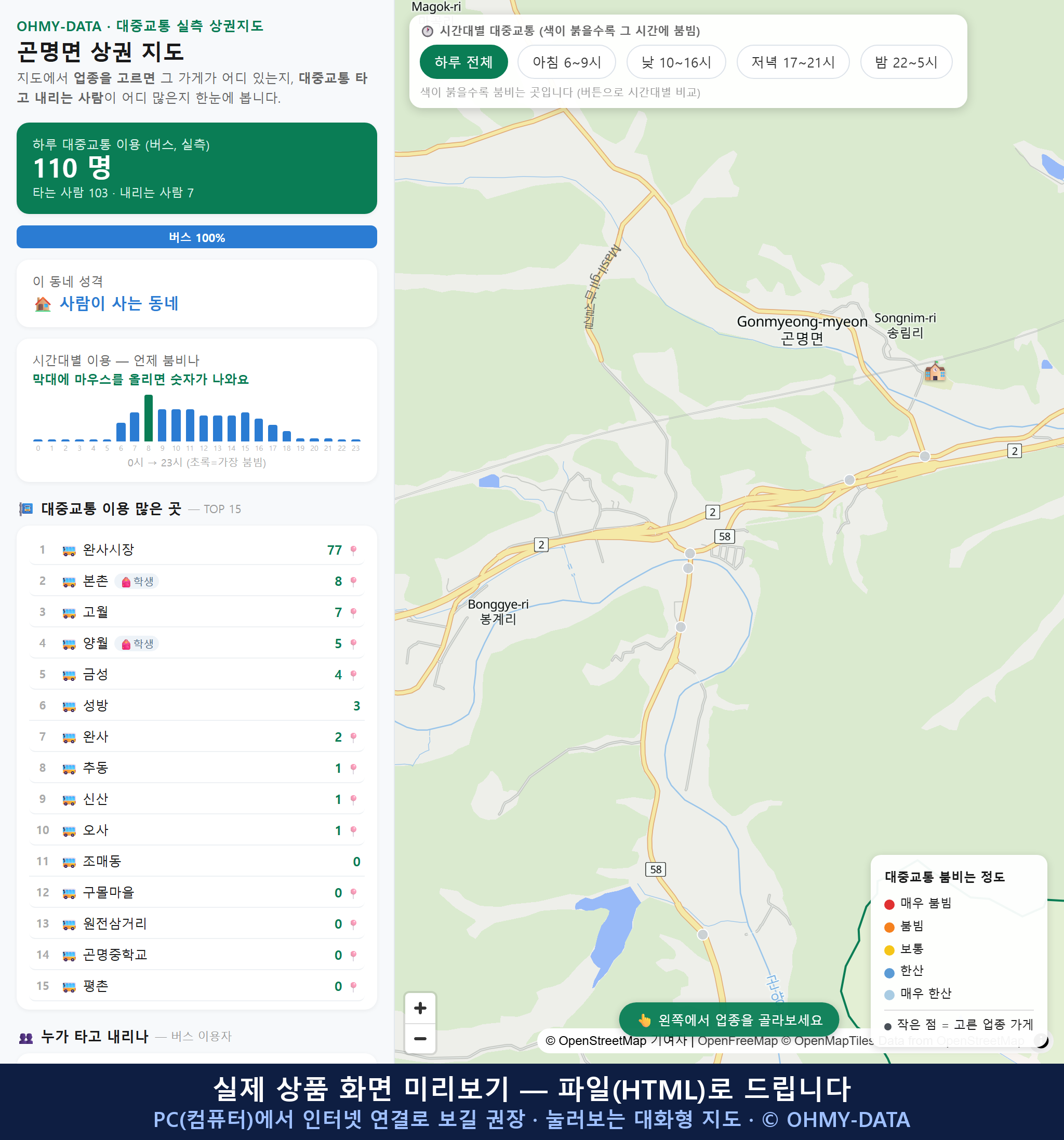Click the bus icon for 본촌
Viewport: 1064px width, 1140px height.
click(69, 582)
